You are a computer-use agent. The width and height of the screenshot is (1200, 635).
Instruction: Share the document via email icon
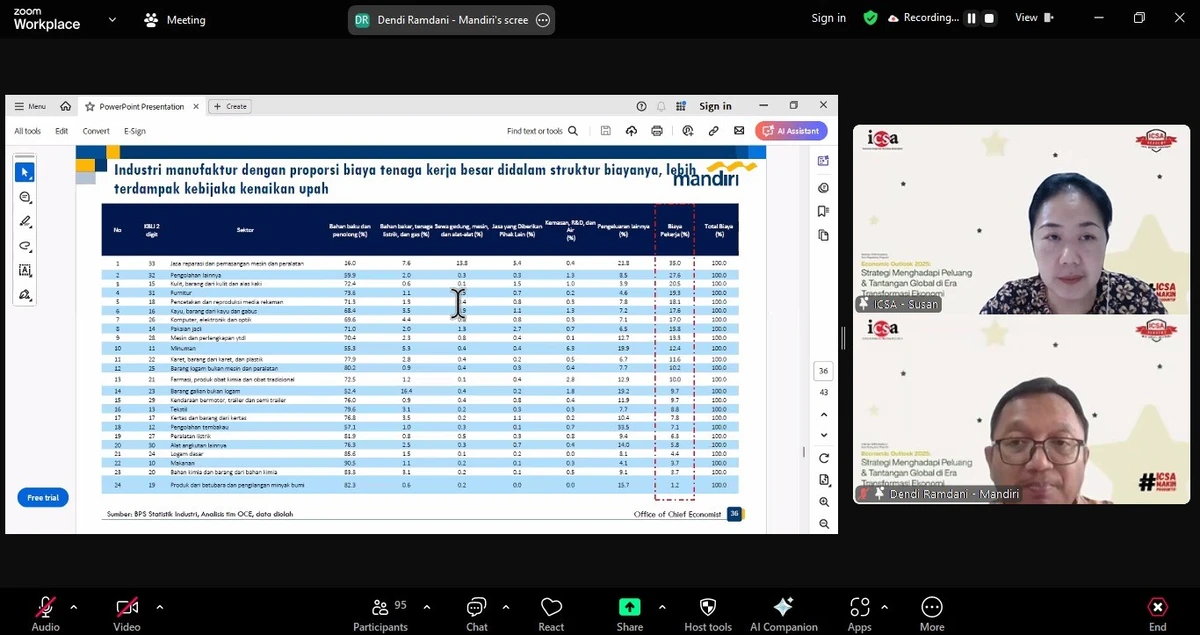[738, 131]
